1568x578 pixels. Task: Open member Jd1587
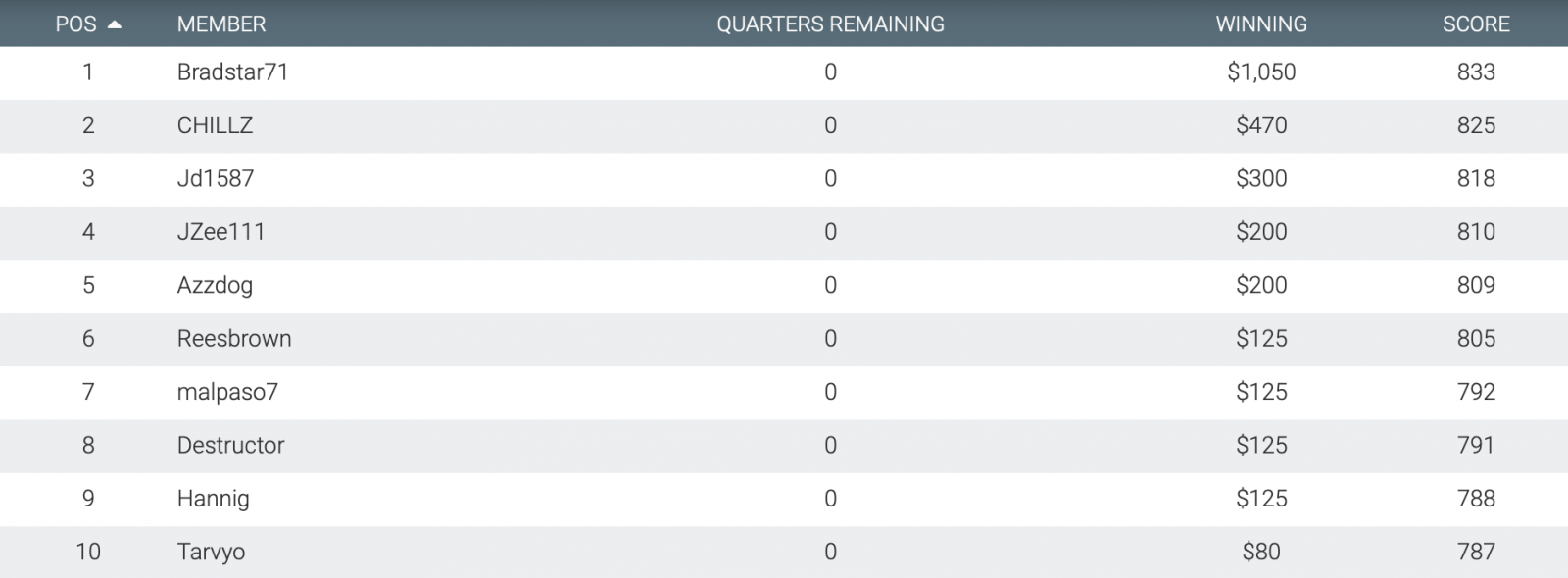(216, 178)
